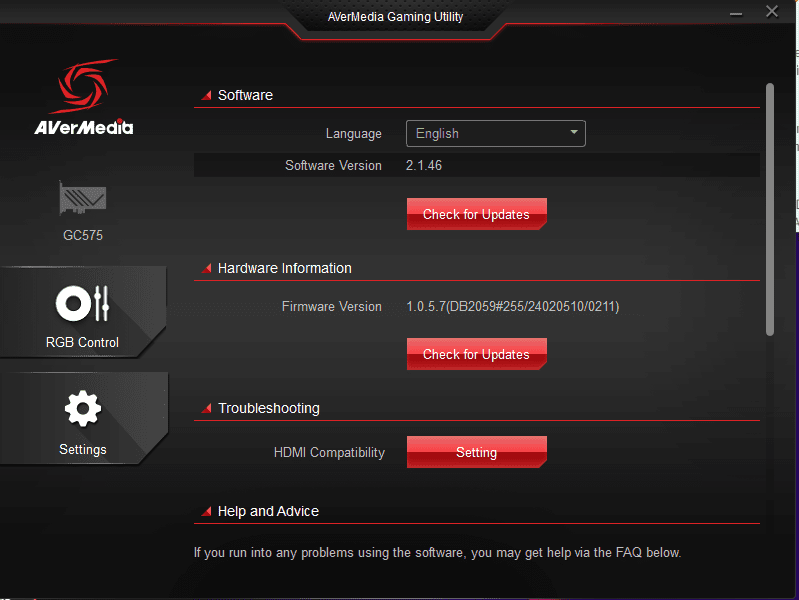Click the Troubleshooting heading

(269, 408)
